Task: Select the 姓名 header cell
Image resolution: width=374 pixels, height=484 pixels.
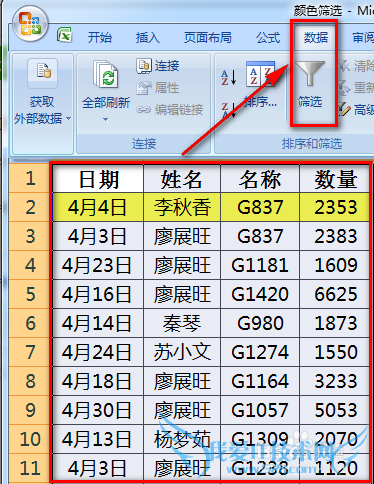Action: [182, 179]
